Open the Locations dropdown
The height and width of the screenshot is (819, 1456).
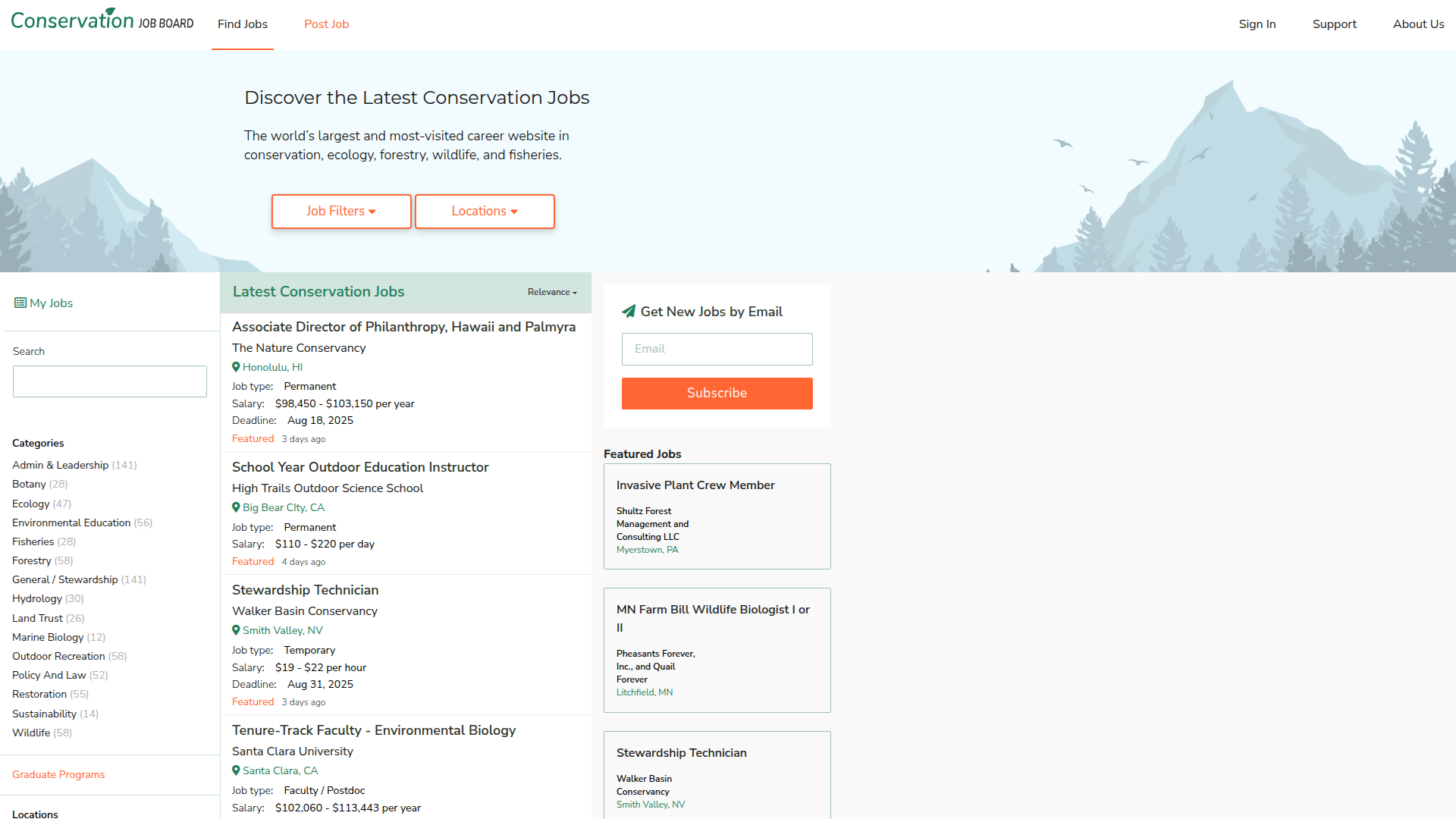485,212
